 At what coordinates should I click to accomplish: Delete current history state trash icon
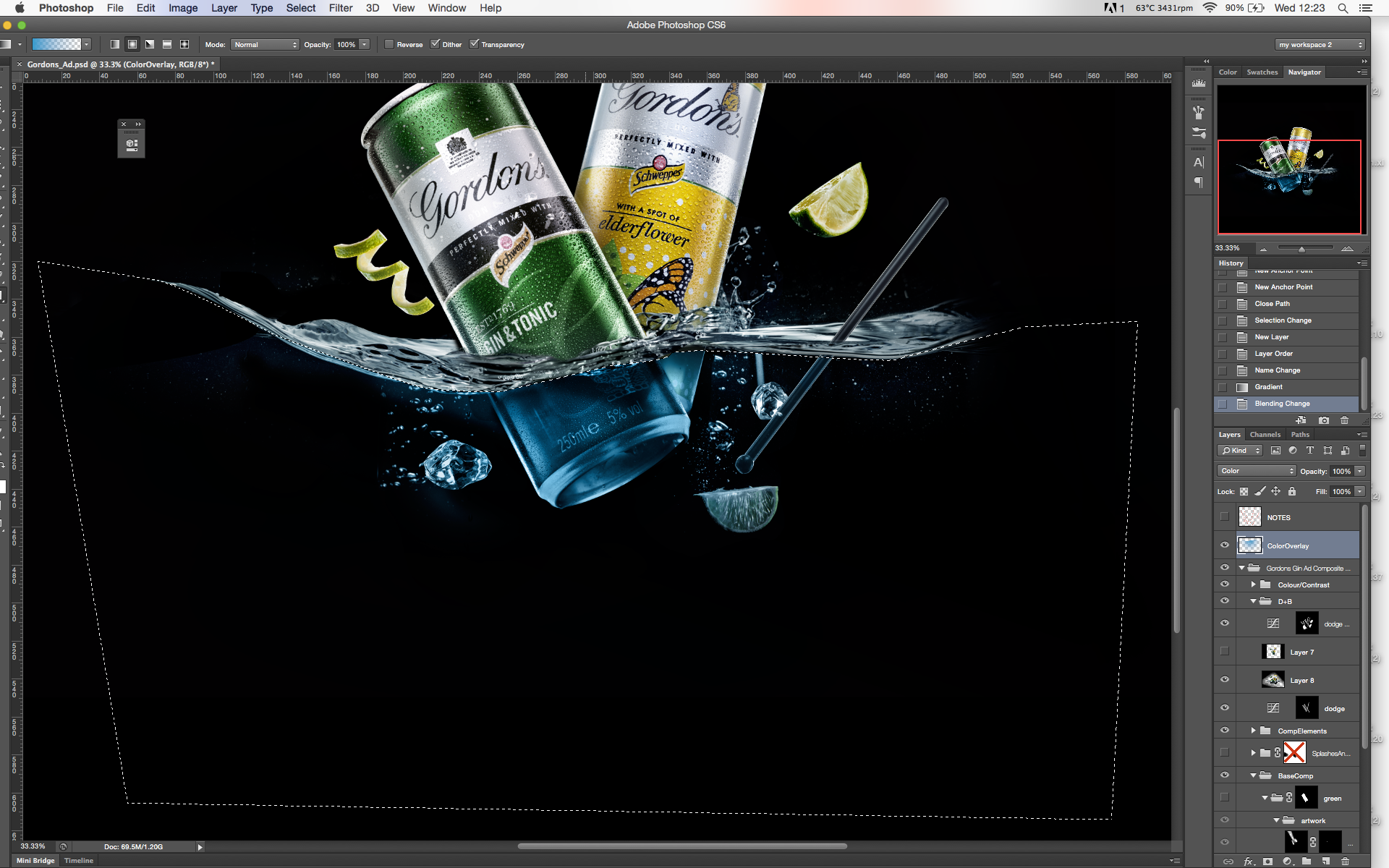[x=1345, y=420]
